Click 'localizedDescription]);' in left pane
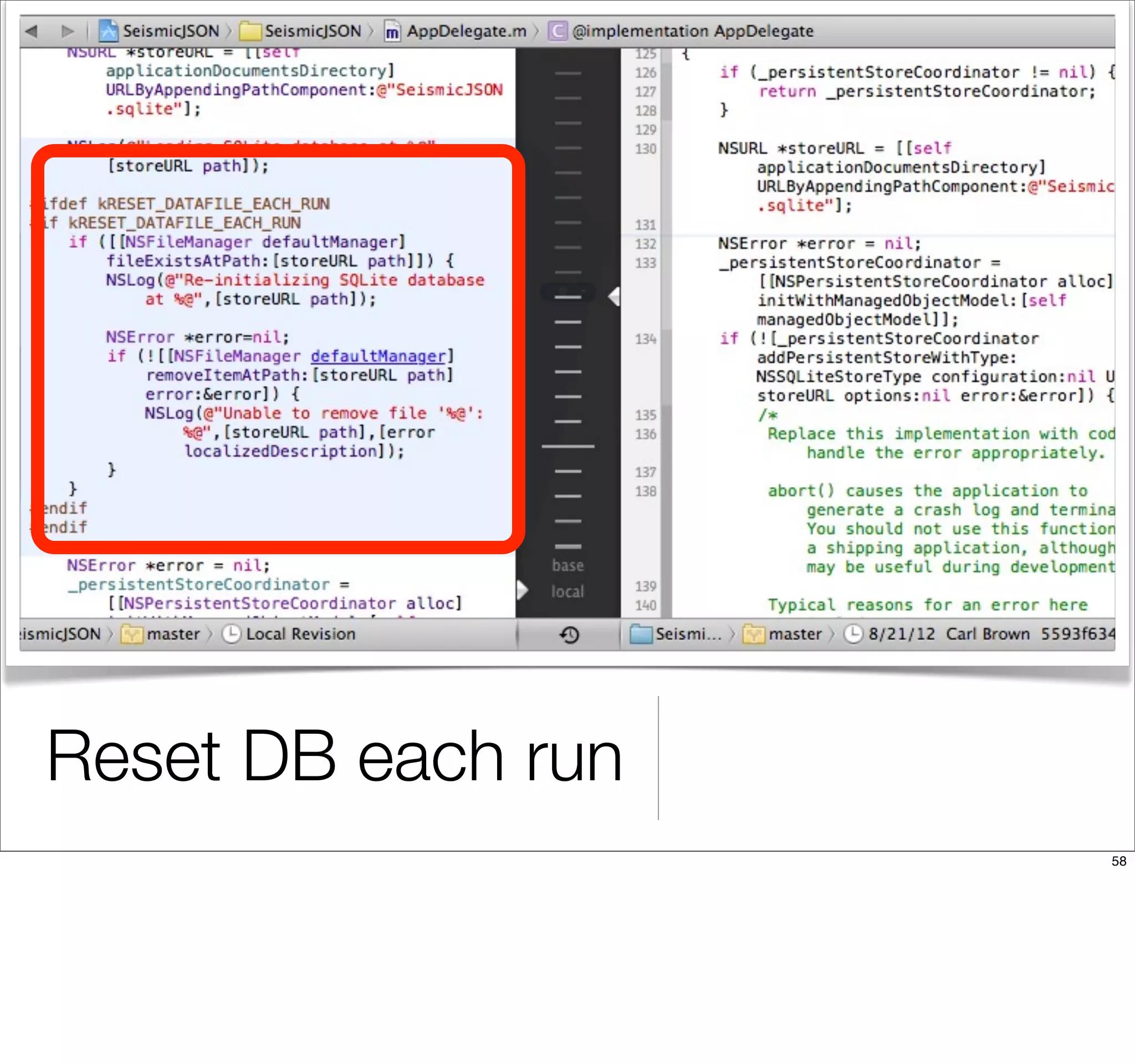Image resolution: width=1135 pixels, height=1064 pixels. tap(294, 451)
